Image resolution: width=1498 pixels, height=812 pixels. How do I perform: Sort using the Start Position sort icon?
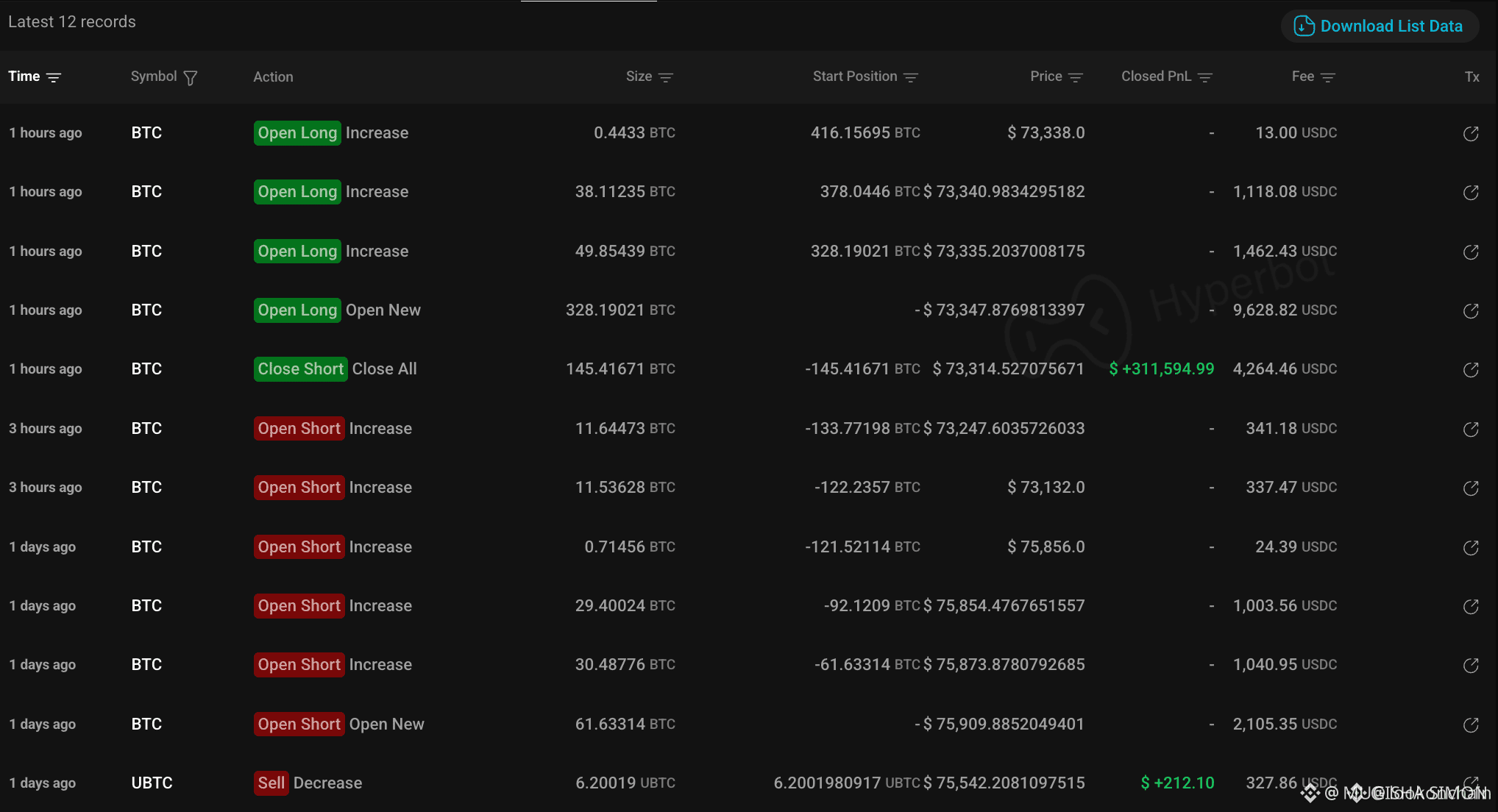pos(911,77)
